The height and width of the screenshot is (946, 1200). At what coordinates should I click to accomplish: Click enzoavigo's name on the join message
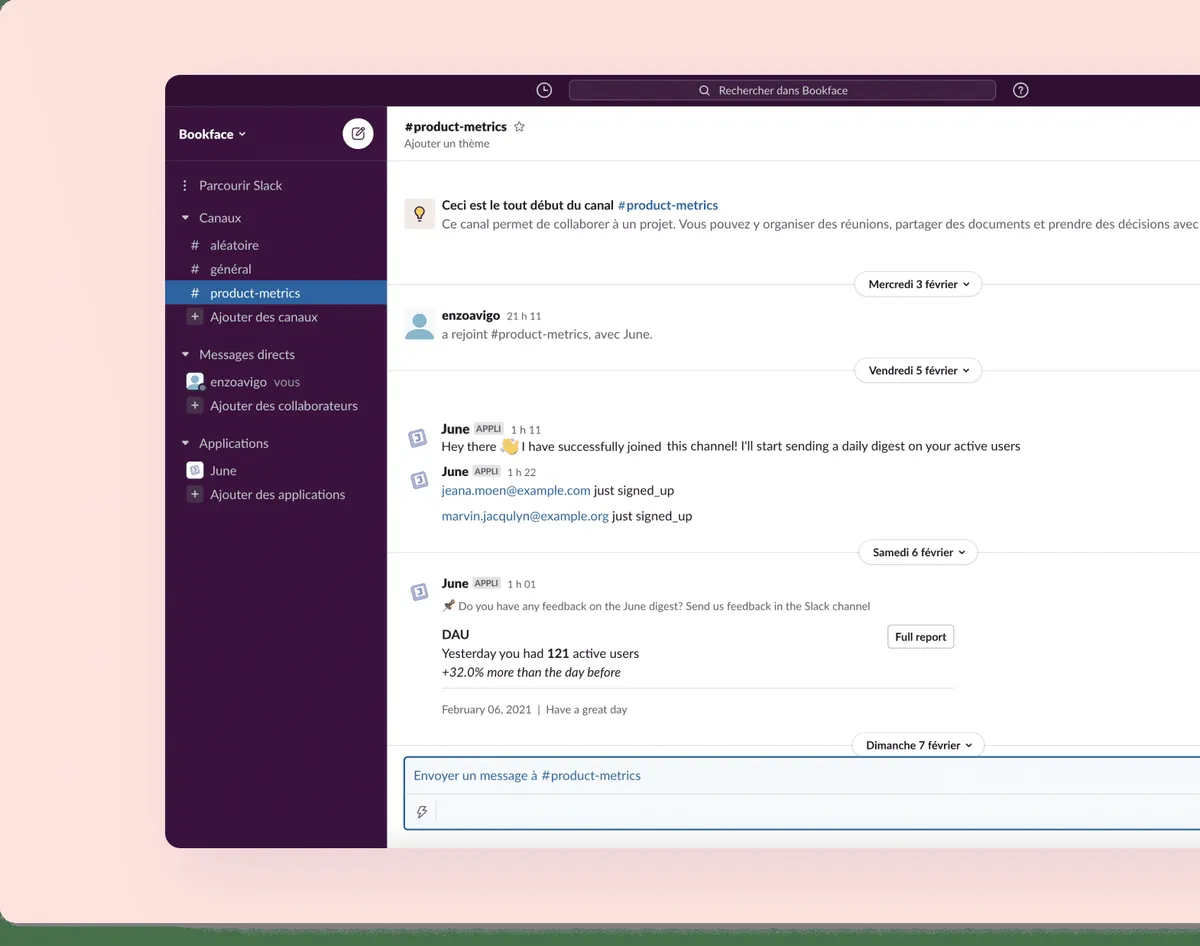471,315
